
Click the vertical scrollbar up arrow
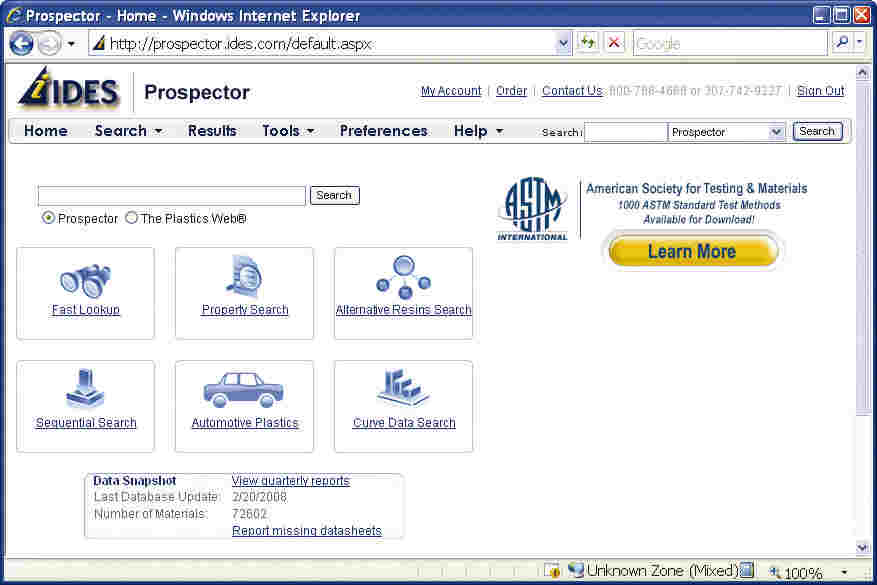click(x=862, y=73)
